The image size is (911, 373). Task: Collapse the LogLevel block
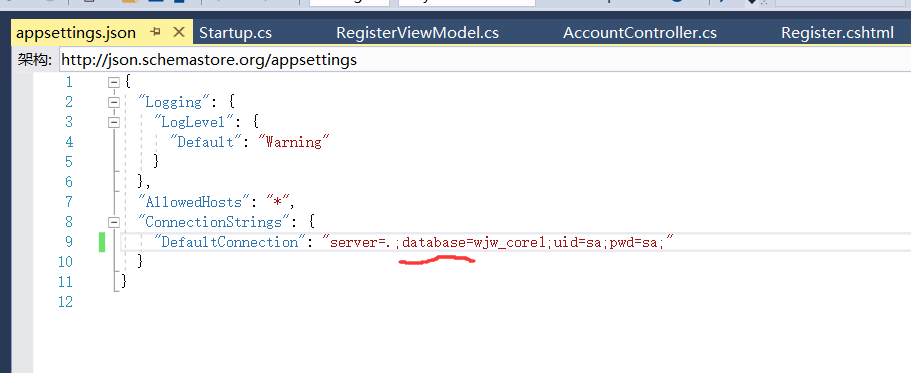[x=113, y=122]
